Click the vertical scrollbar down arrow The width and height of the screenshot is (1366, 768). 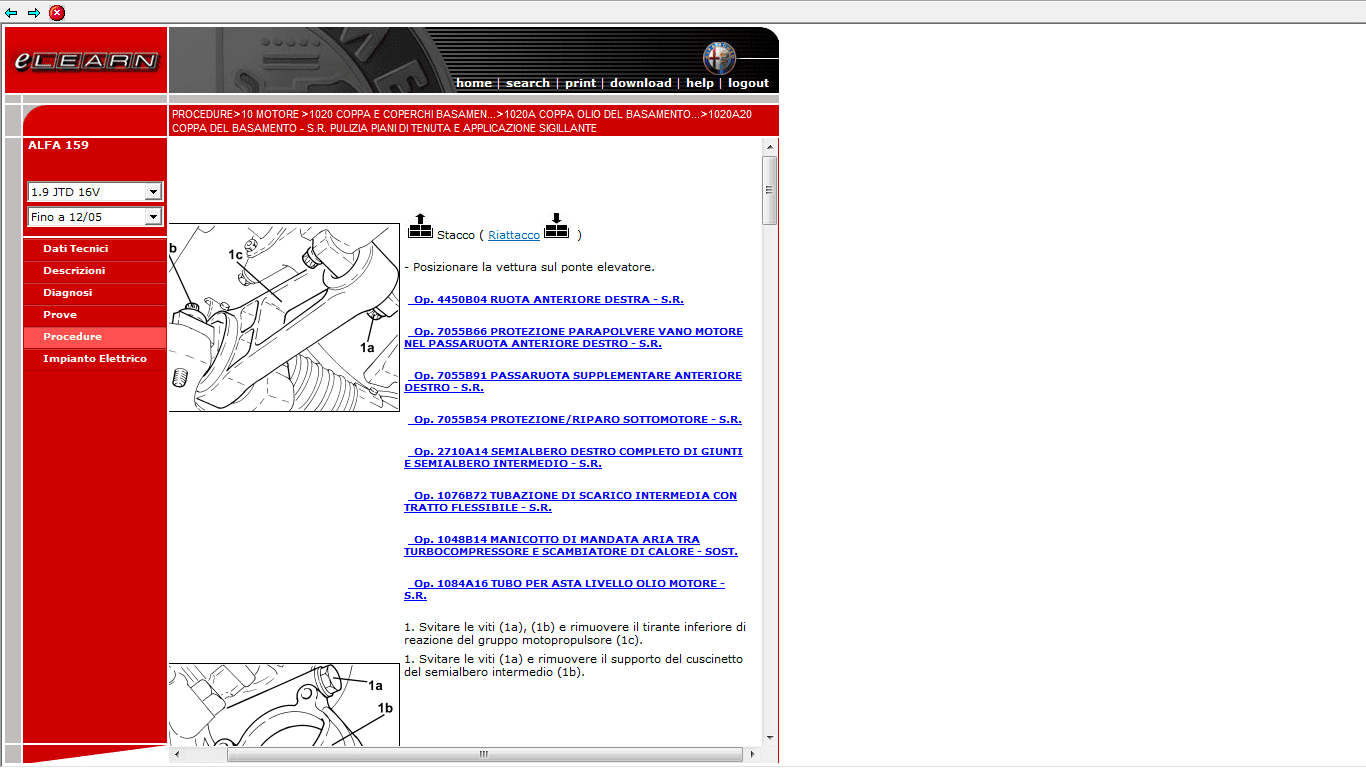click(x=770, y=738)
